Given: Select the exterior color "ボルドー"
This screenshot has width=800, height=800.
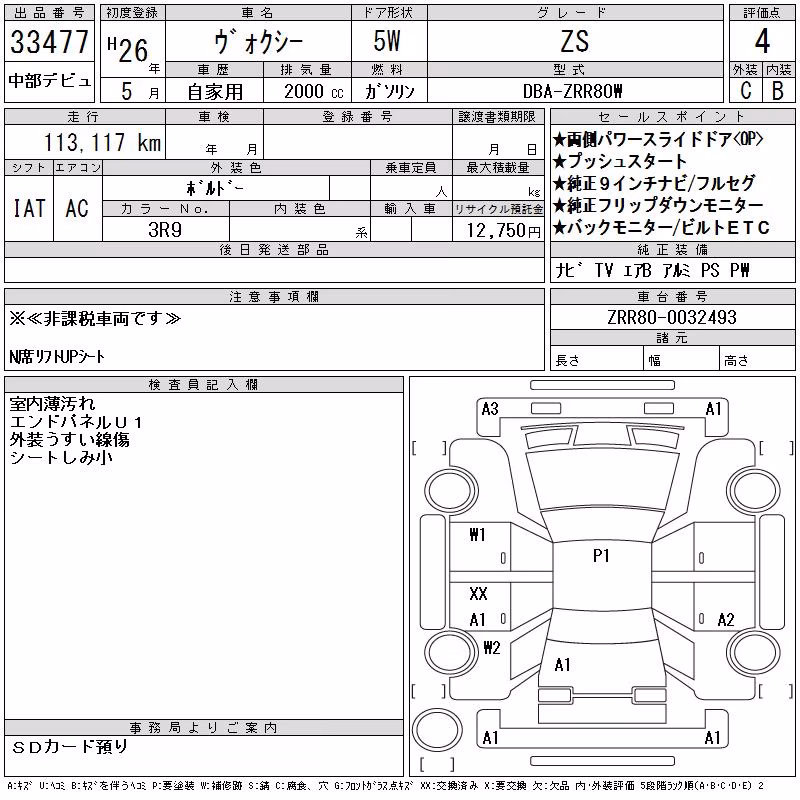Looking at the screenshot, I should point(215,189).
